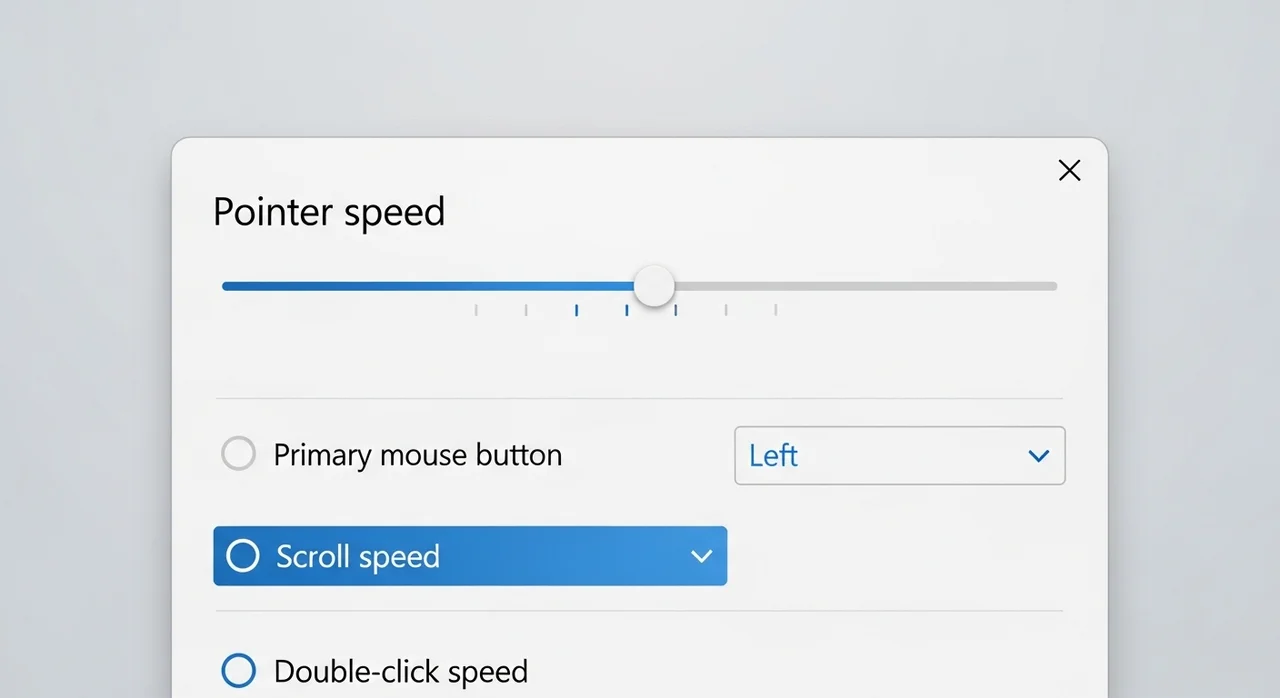
Task: Close the mouse settings dialog
Action: pos(1069,171)
